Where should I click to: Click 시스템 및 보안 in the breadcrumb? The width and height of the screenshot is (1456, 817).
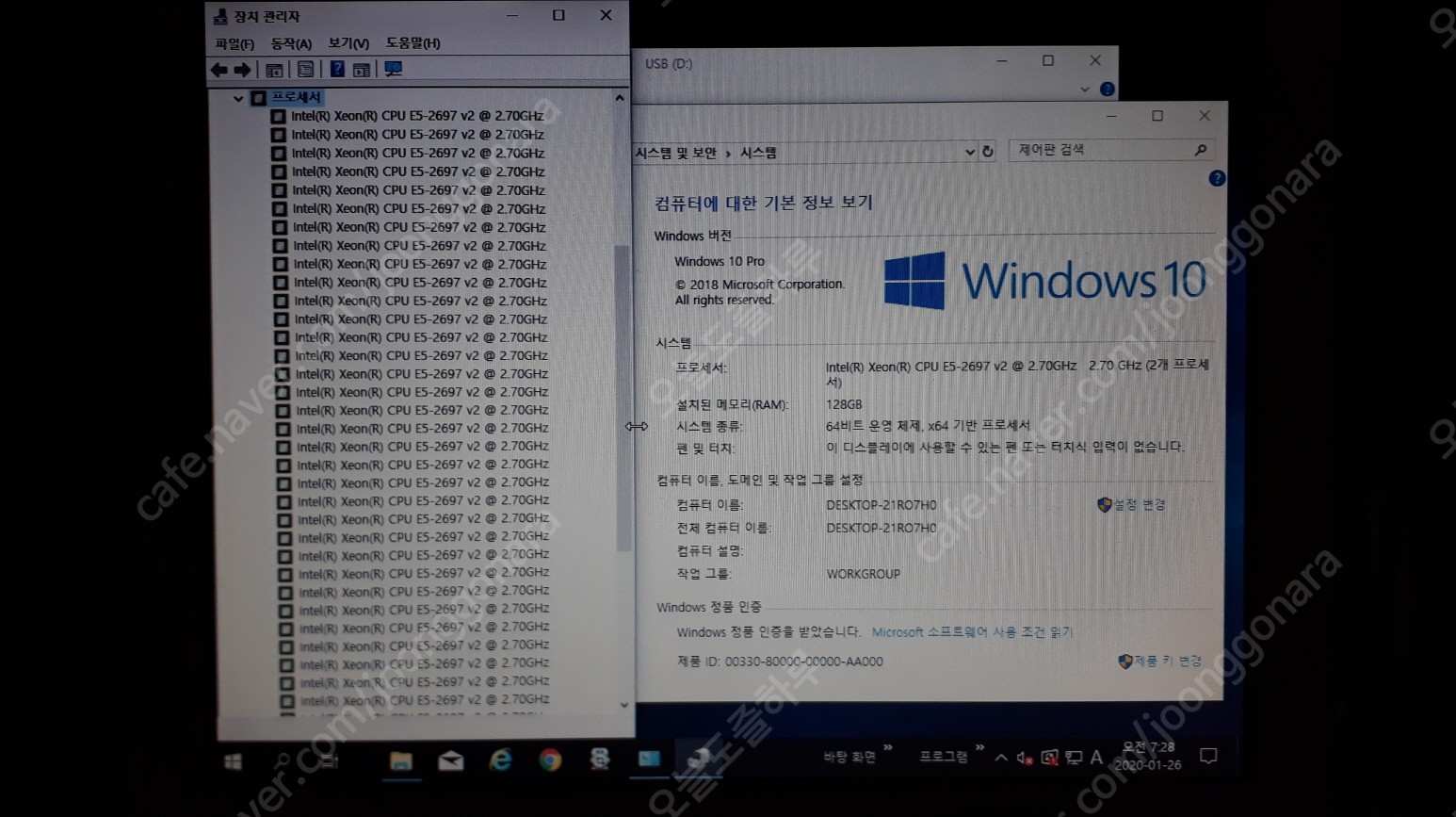675,153
